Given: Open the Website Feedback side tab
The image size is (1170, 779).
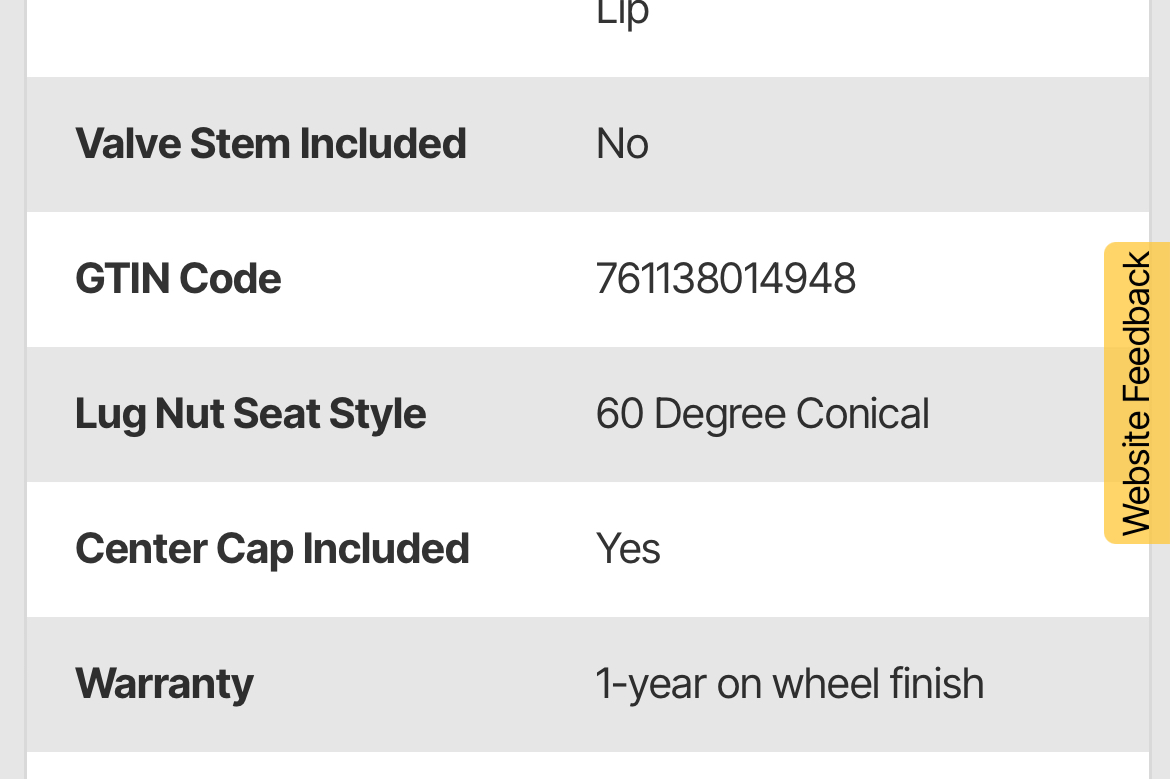Looking at the screenshot, I should [1137, 393].
